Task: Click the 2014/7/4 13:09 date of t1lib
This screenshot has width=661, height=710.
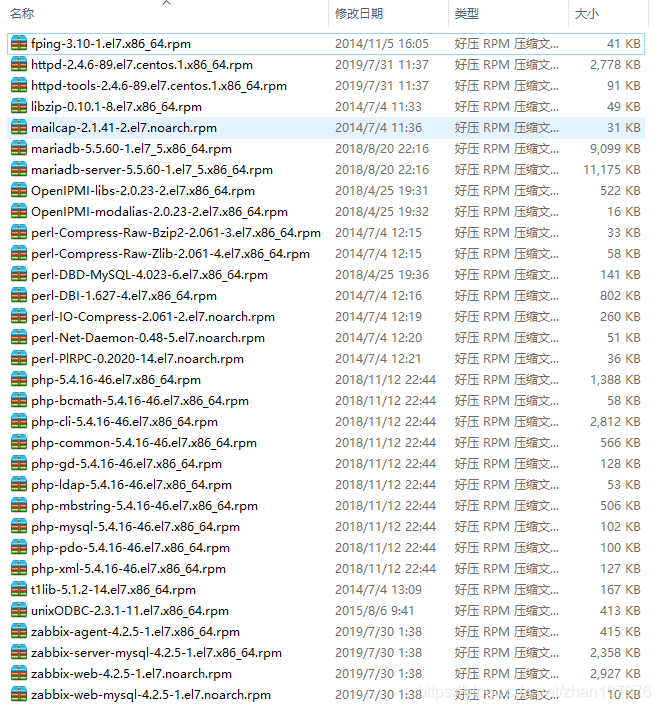Action: (x=378, y=590)
